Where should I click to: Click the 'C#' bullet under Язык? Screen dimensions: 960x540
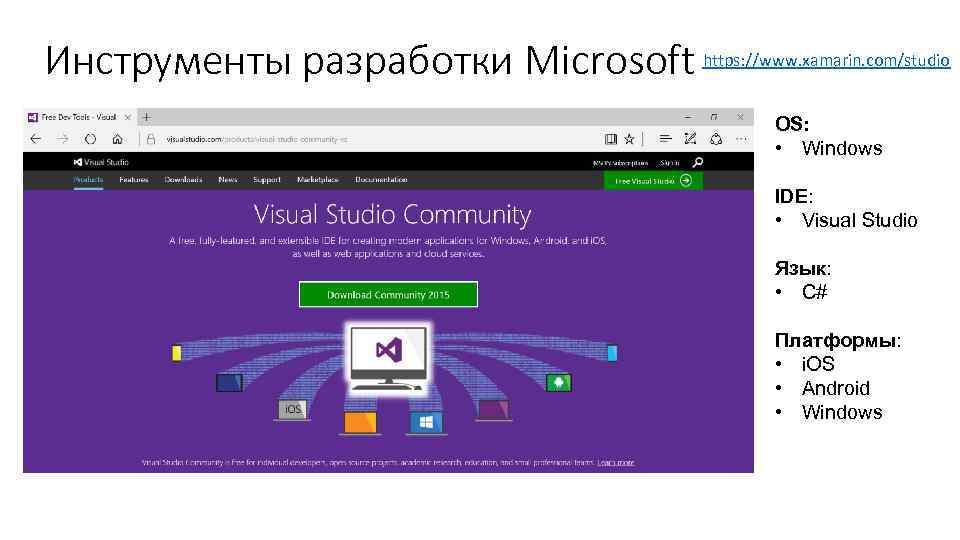tap(814, 292)
